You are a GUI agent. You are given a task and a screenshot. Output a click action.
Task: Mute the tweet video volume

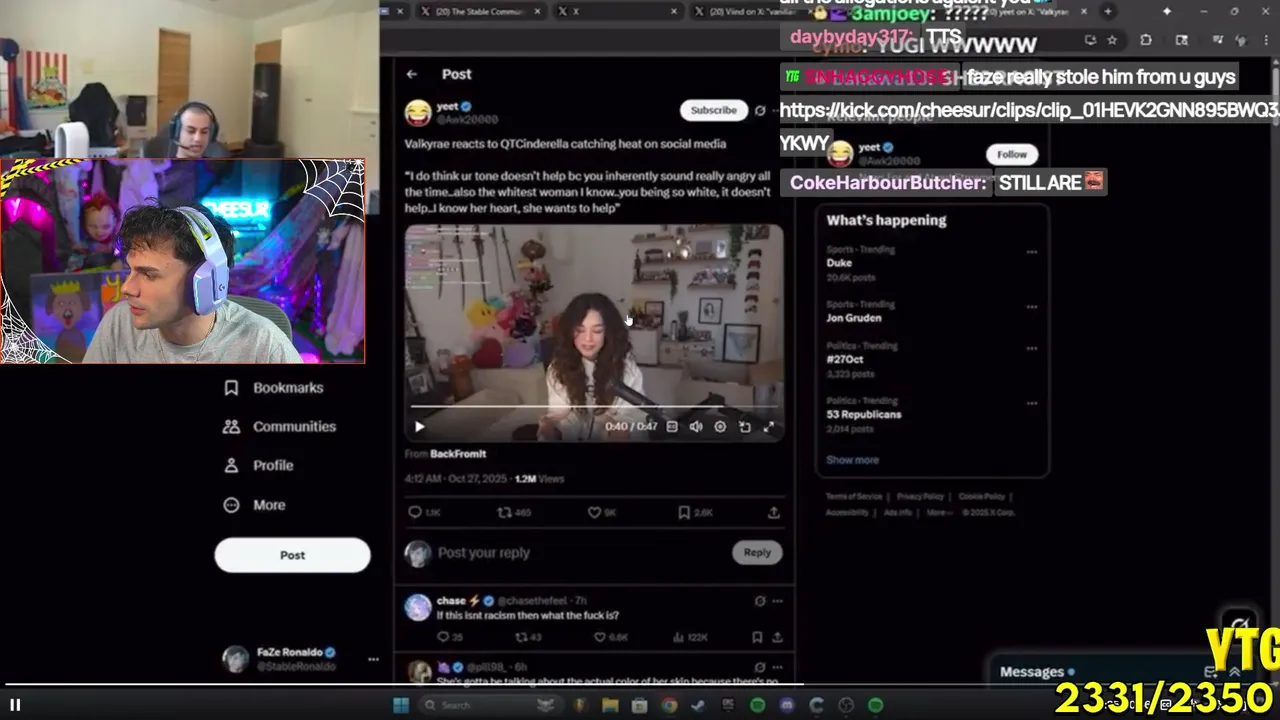click(x=696, y=427)
